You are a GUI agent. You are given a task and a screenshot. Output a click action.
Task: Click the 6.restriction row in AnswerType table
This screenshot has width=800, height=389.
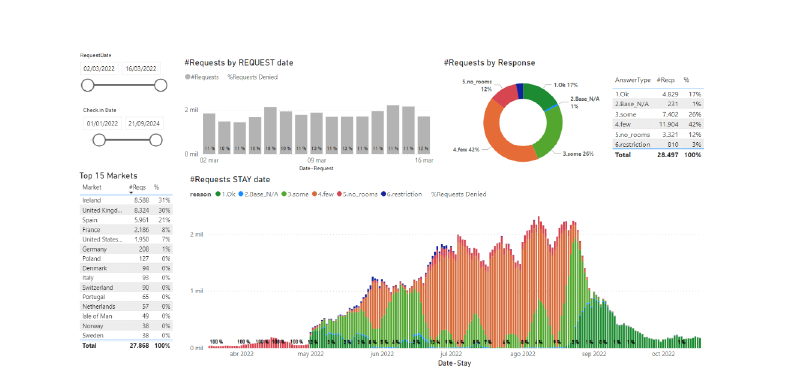[658, 144]
